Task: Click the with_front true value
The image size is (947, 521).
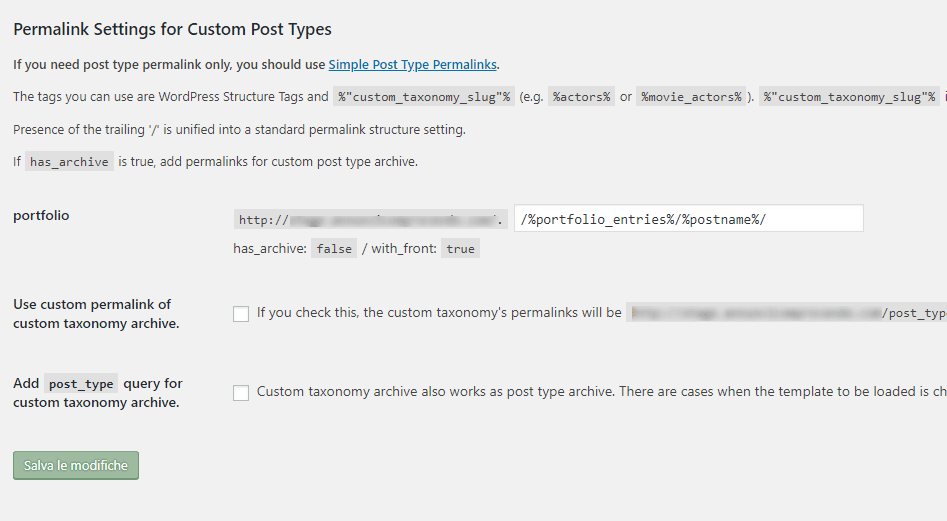Action: 460,249
